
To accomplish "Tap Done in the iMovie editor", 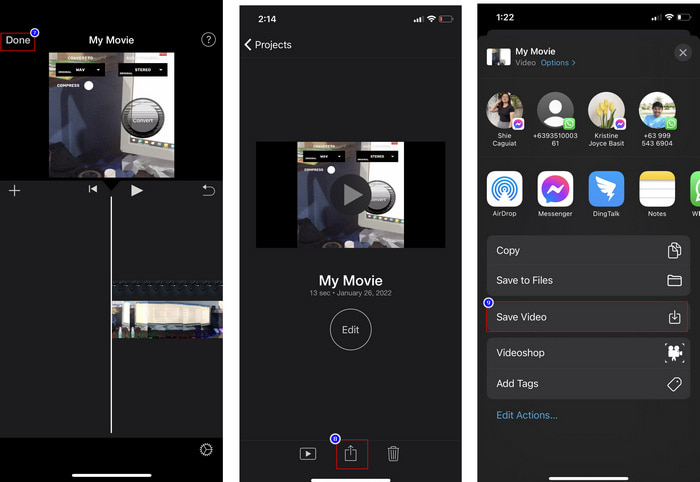I will coord(18,41).
